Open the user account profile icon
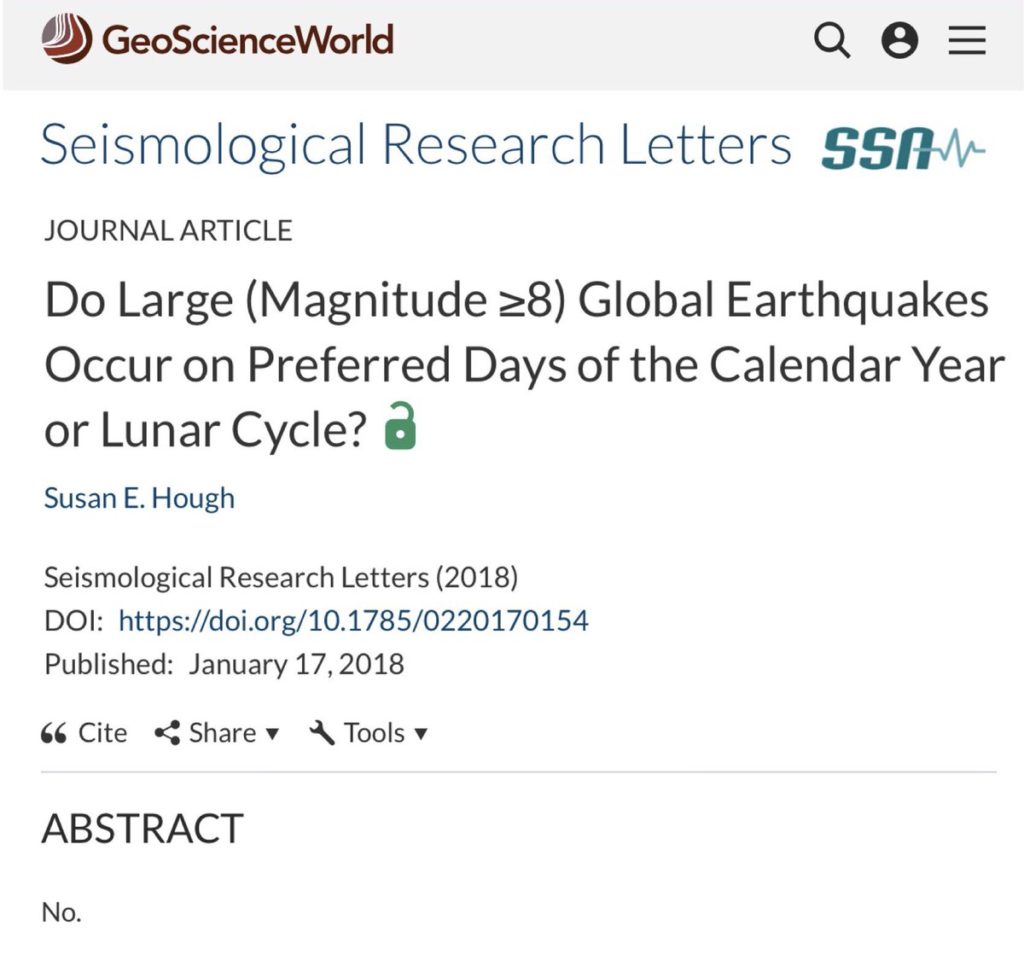 [900, 40]
